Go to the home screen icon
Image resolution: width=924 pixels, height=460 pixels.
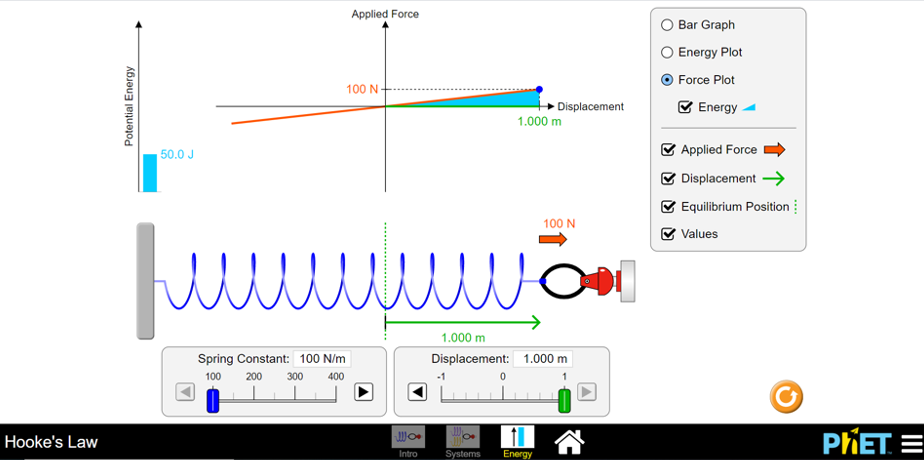tap(570, 439)
